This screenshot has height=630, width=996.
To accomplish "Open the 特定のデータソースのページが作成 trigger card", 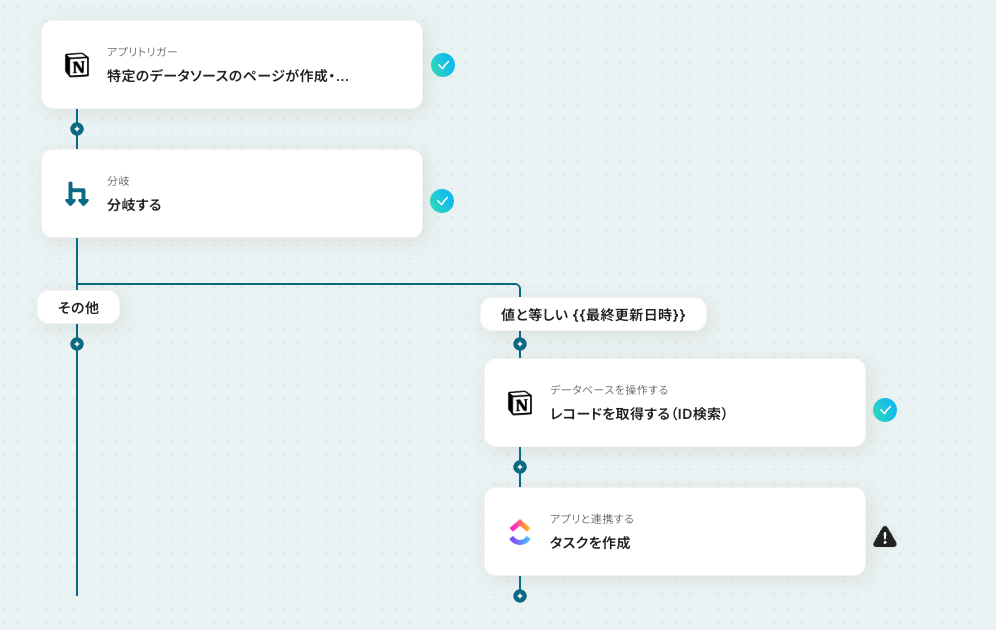I will (x=232, y=65).
